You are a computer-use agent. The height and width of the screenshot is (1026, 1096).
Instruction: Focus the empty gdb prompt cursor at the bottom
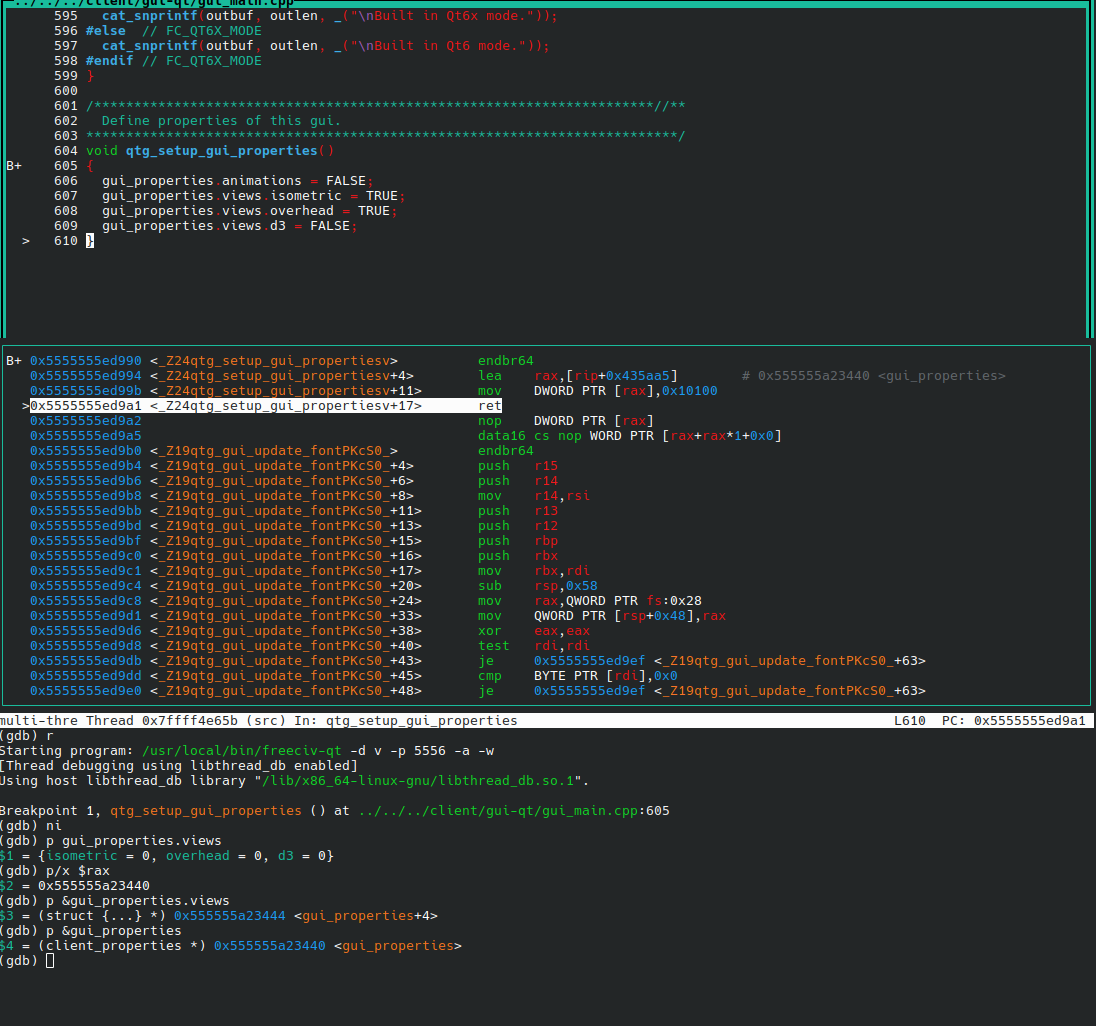(x=50, y=961)
